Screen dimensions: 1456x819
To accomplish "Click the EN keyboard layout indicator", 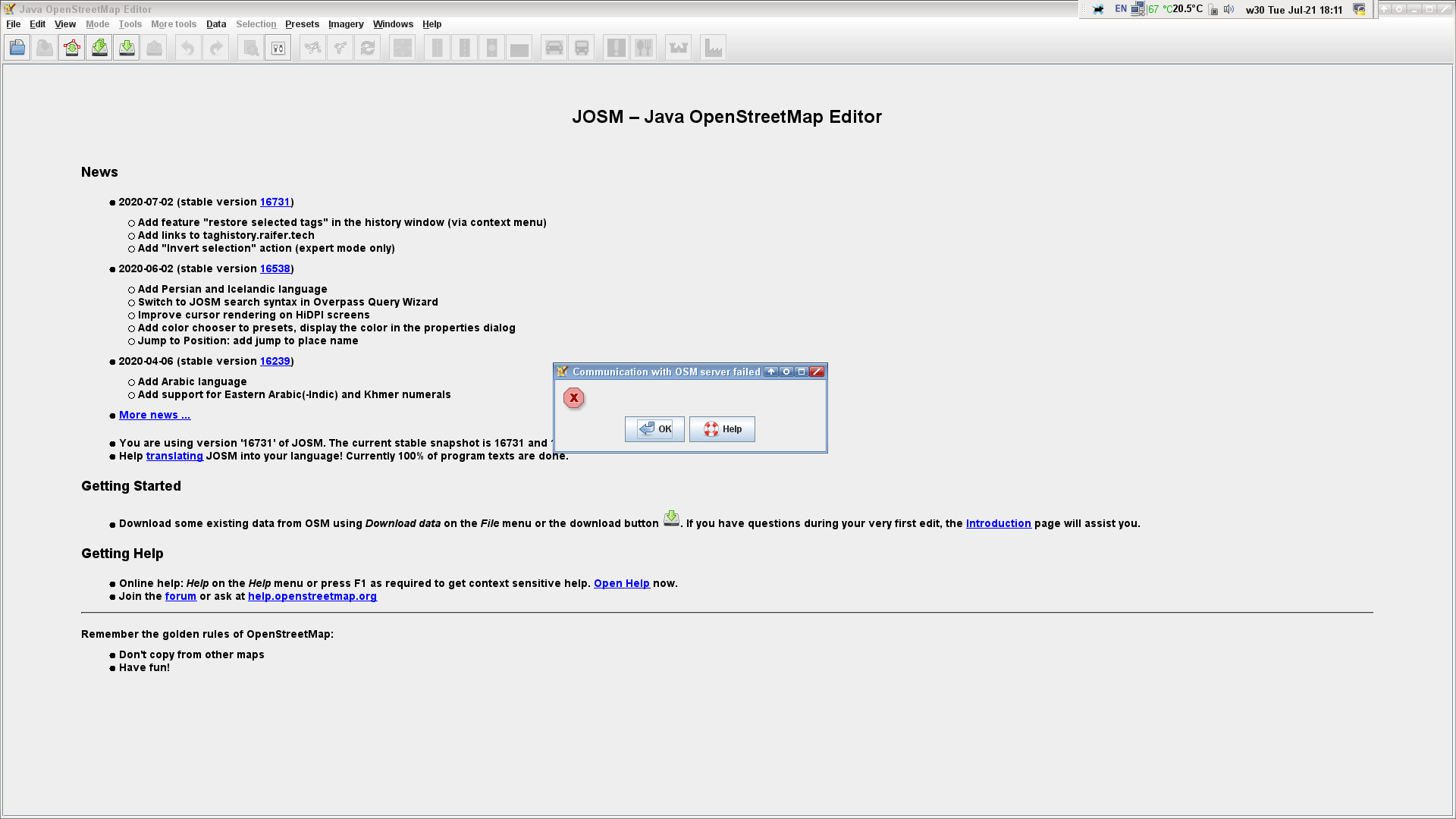I will tap(1121, 9).
